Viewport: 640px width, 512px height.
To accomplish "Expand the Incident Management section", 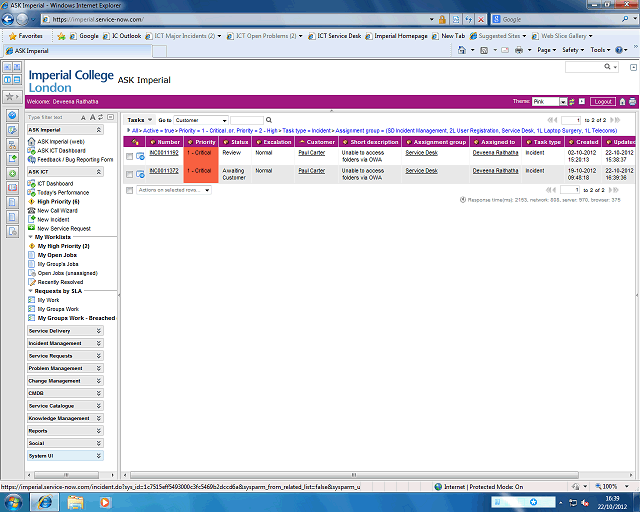I will [66, 343].
